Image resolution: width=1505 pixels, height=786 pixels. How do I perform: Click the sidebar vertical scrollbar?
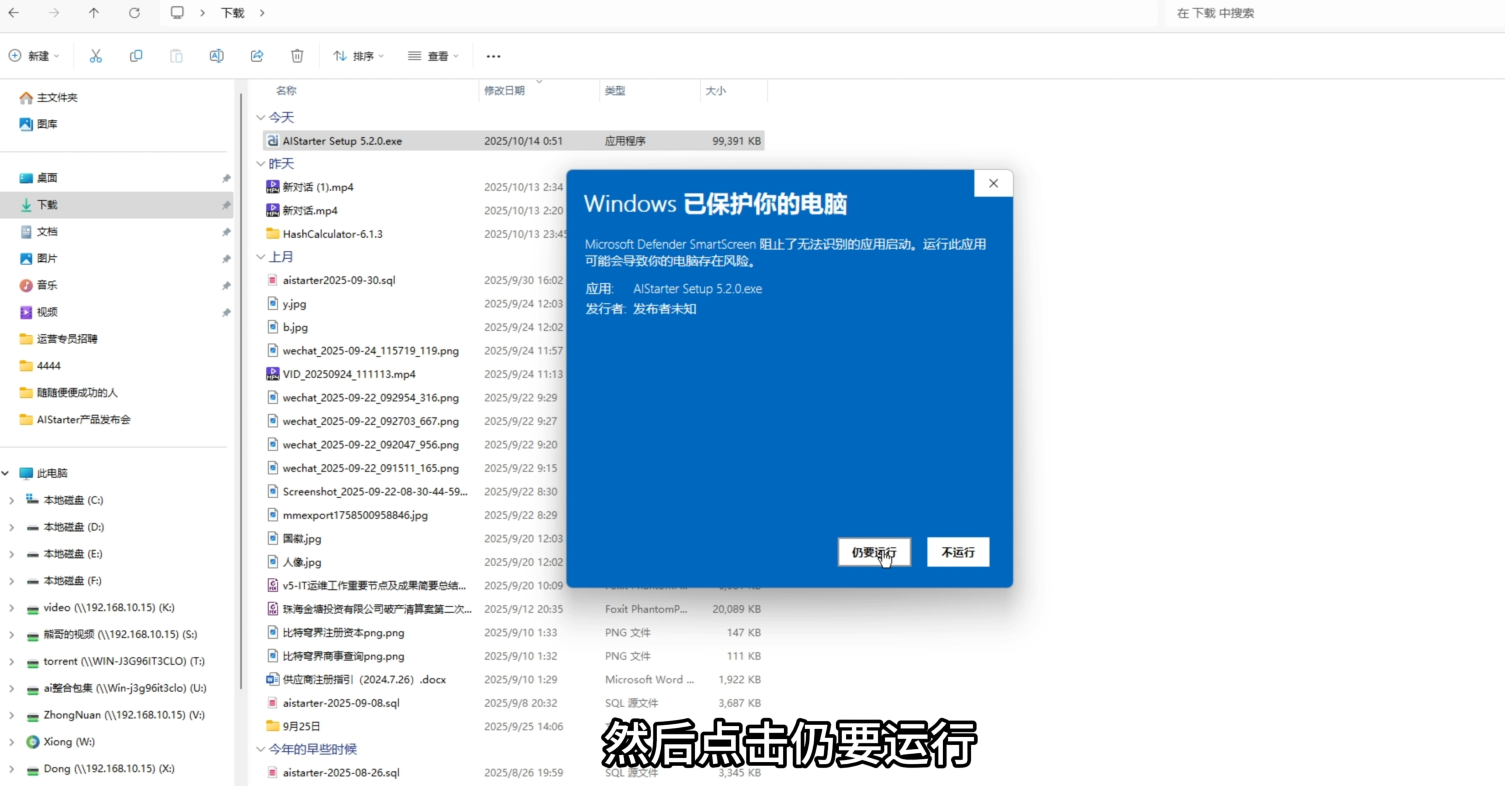[240, 390]
